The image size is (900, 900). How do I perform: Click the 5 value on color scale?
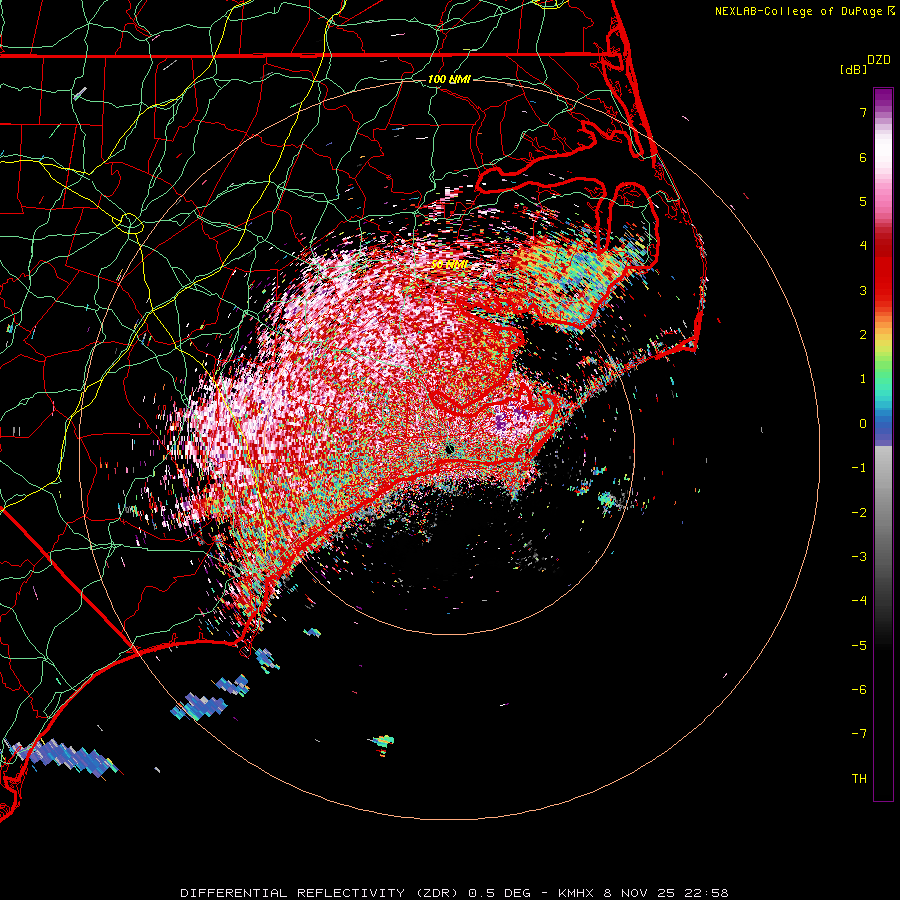click(863, 201)
